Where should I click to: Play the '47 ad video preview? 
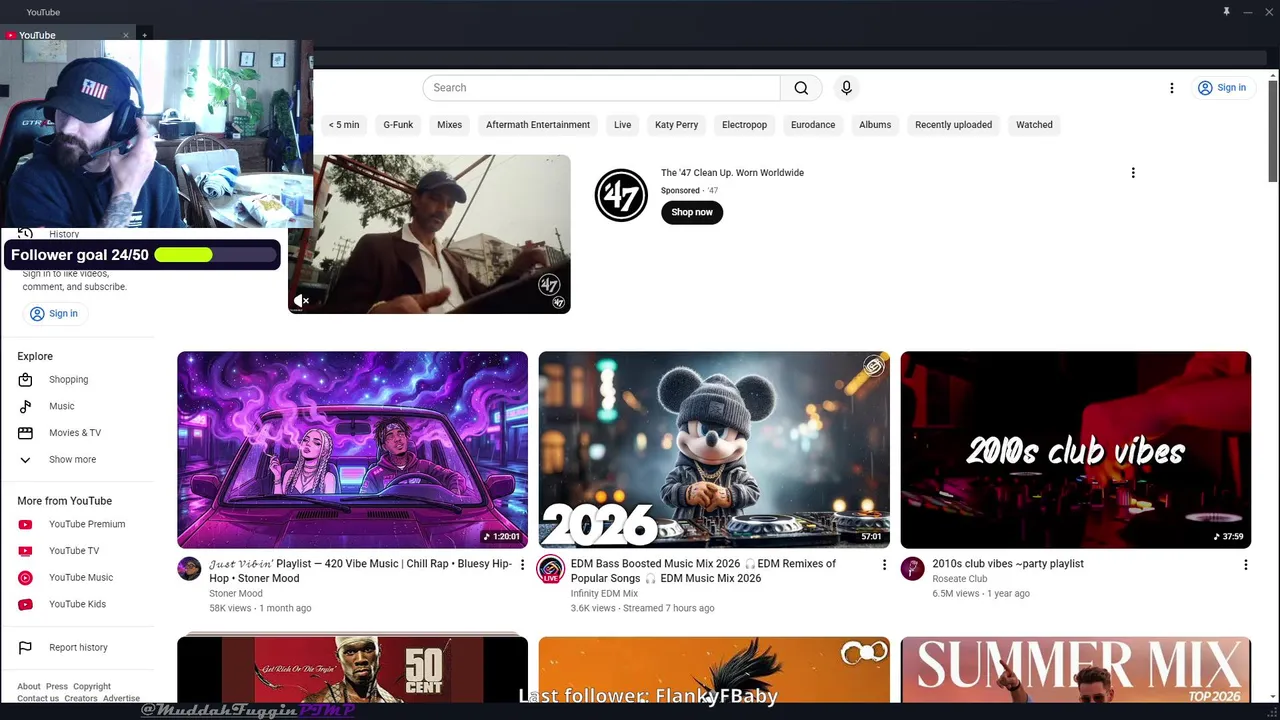click(x=429, y=234)
